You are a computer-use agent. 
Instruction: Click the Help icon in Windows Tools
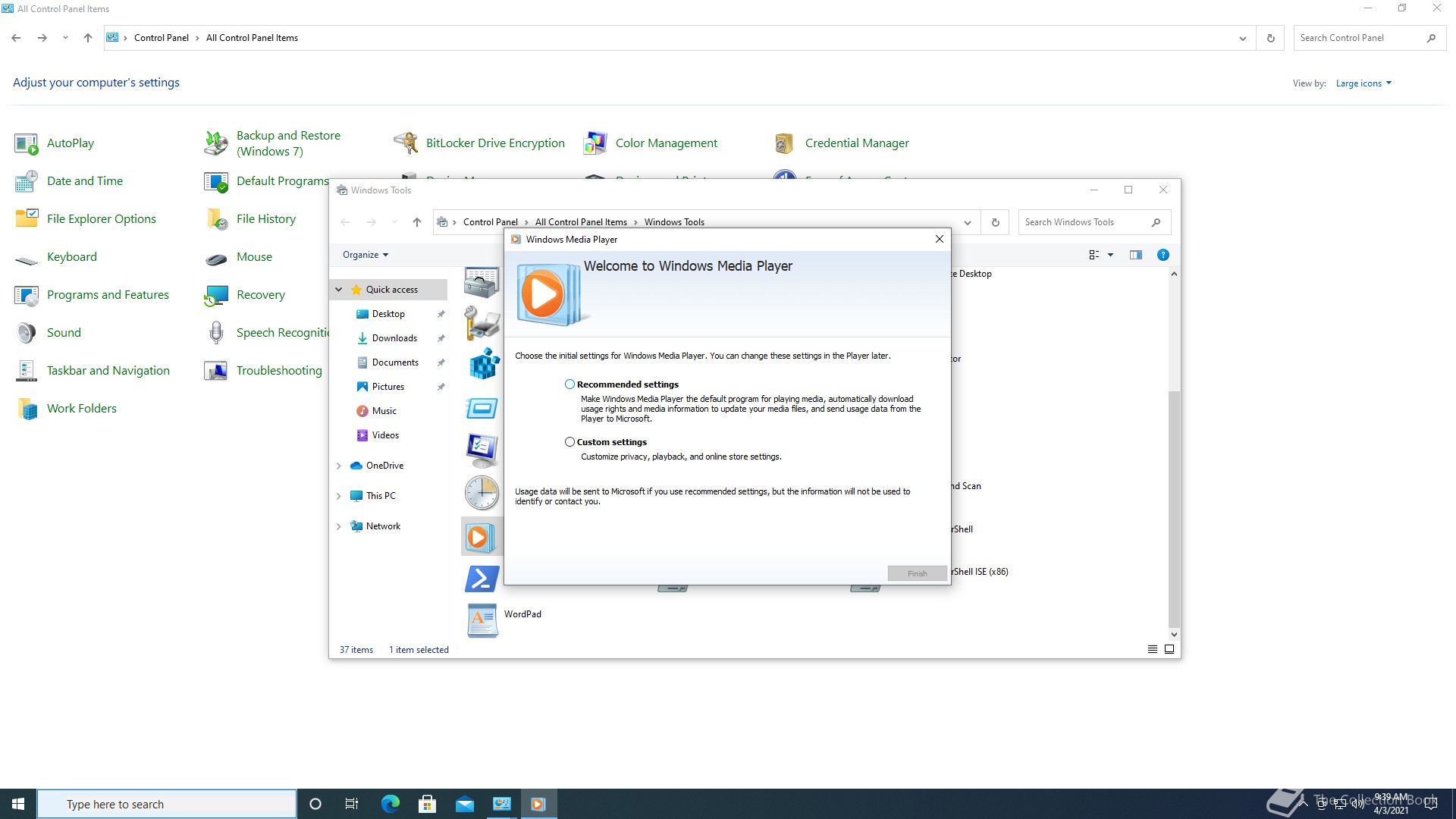coord(1163,255)
